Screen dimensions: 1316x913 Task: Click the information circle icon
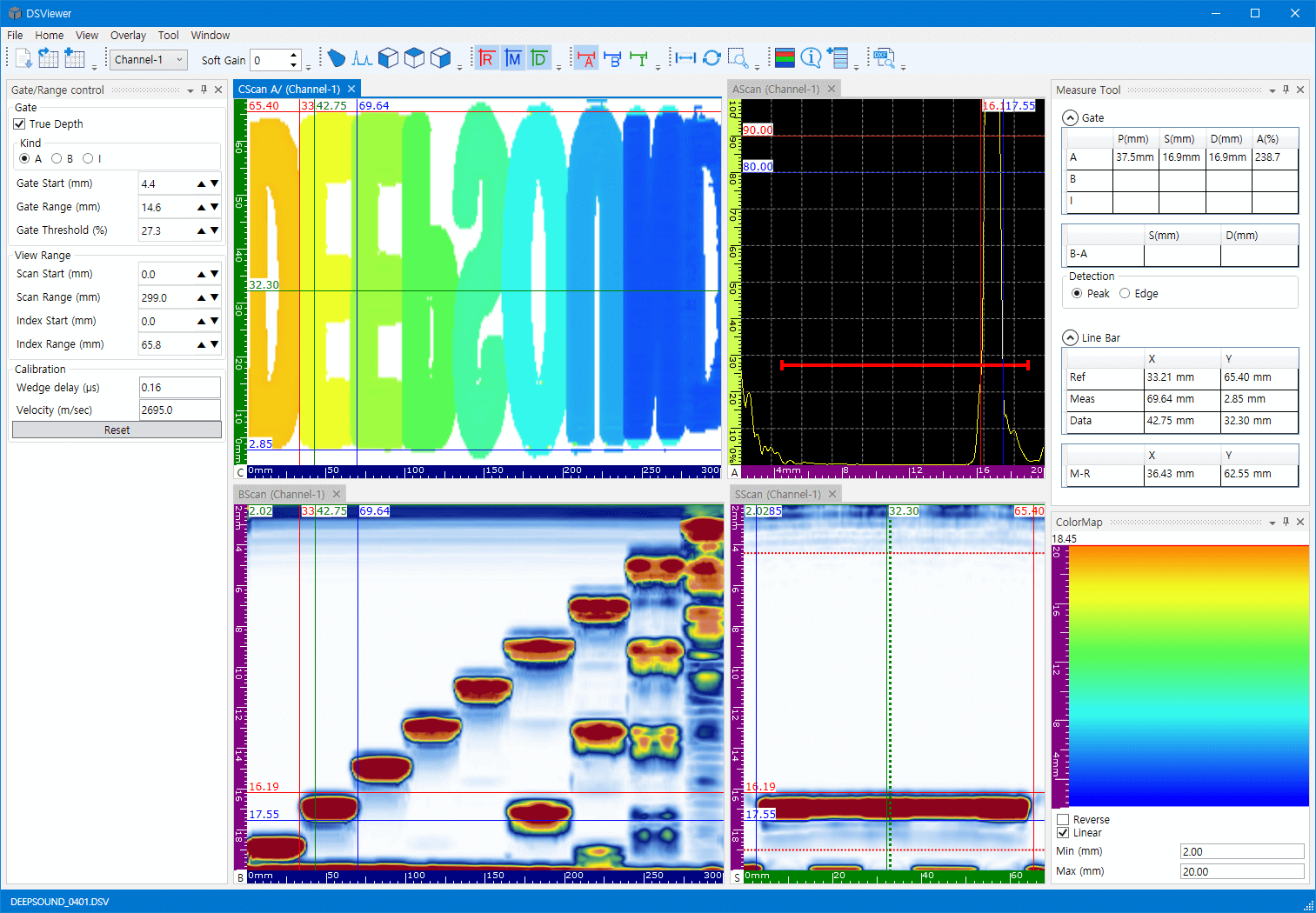pos(811,58)
